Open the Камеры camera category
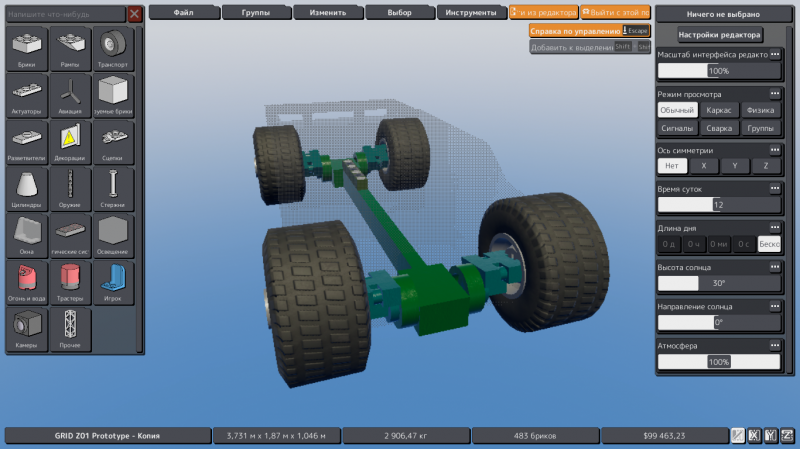The height and width of the screenshot is (449, 800). click(27, 330)
